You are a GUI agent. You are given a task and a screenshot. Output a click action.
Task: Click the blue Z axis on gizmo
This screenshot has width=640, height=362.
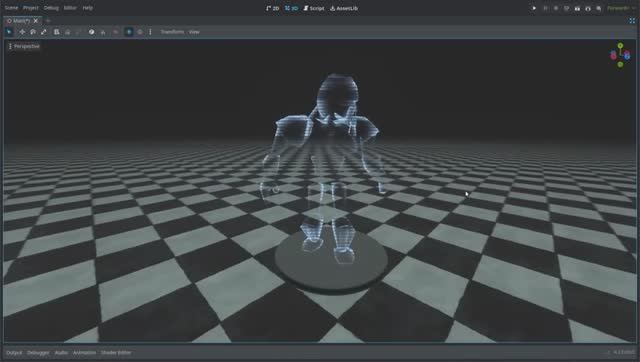coord(627,55)
